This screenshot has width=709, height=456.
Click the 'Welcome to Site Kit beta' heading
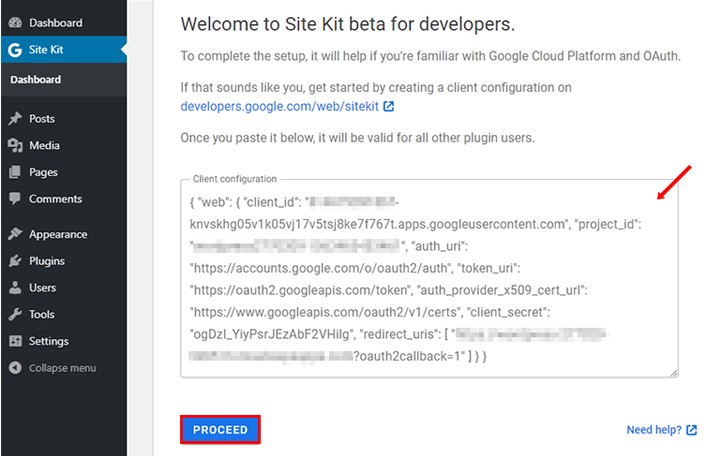tap(348, 24)
